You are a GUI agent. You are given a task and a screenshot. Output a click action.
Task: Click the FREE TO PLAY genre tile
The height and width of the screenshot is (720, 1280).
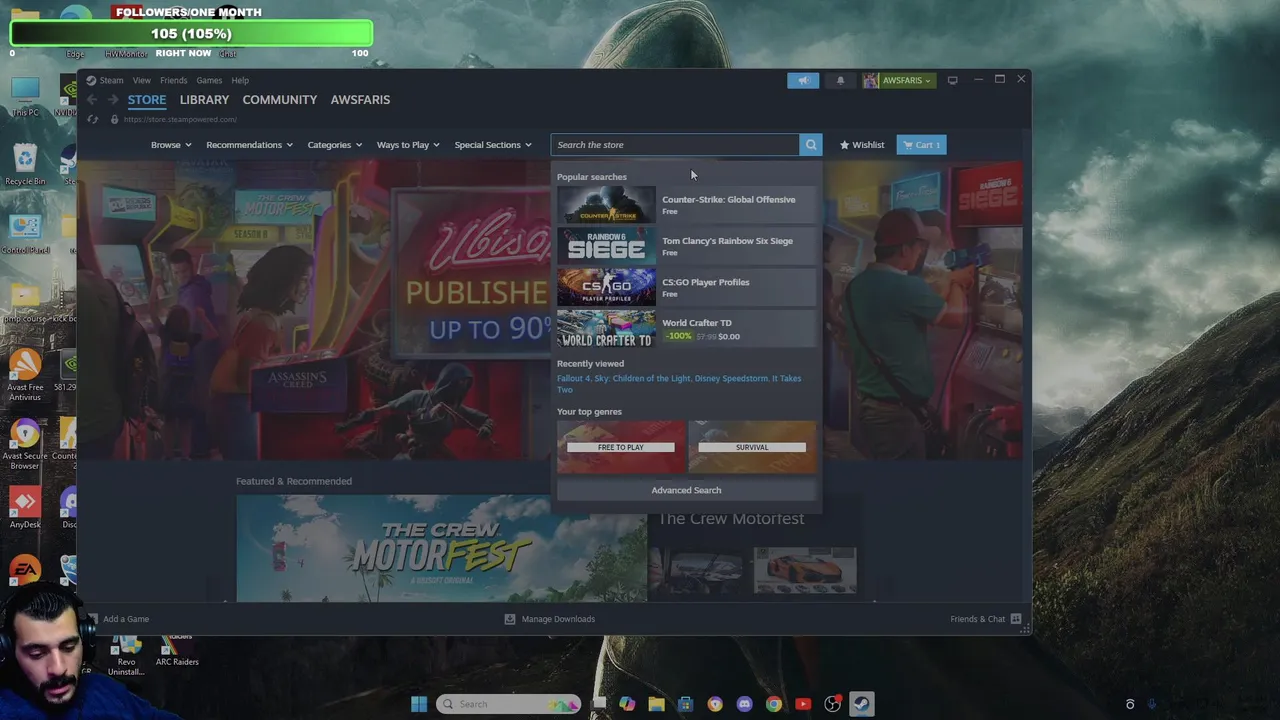tap(621, 446)
